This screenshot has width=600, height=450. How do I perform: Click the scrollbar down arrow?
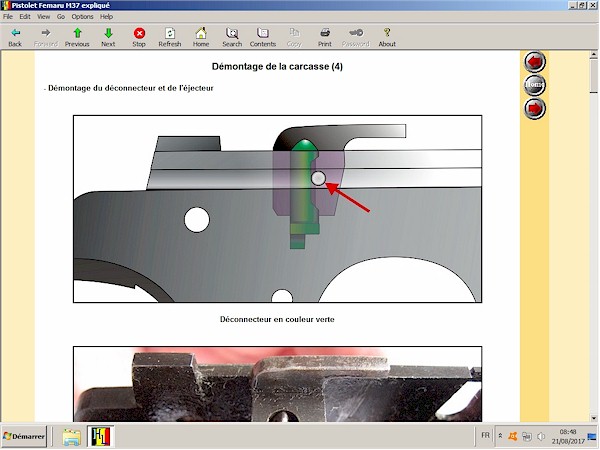coord(593,418)
